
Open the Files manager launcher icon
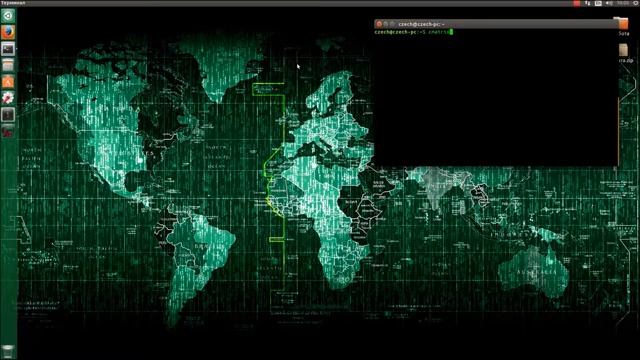8,65
